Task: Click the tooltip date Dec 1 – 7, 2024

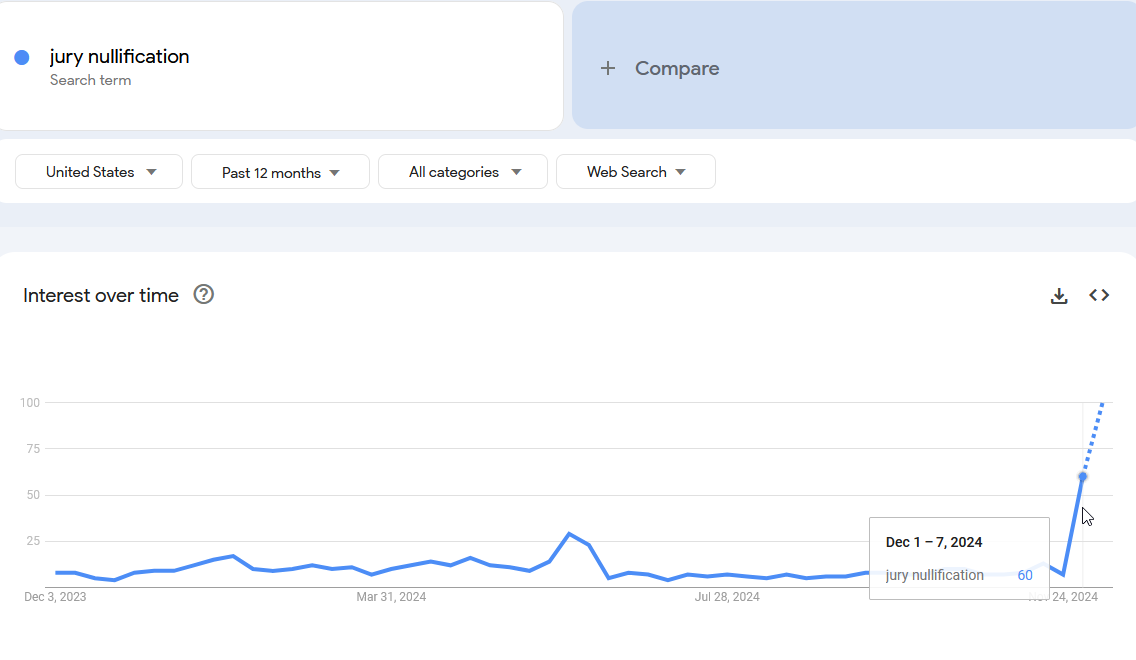Action: (934, 543)
